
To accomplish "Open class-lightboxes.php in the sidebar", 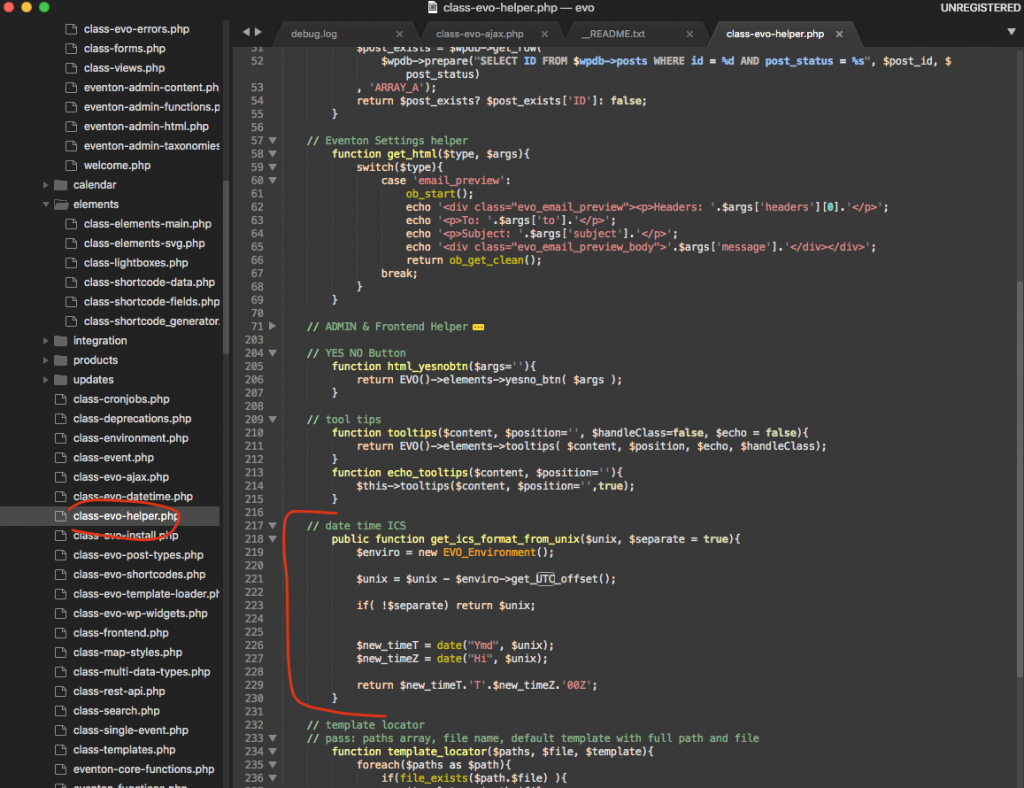I will [136, 263].
